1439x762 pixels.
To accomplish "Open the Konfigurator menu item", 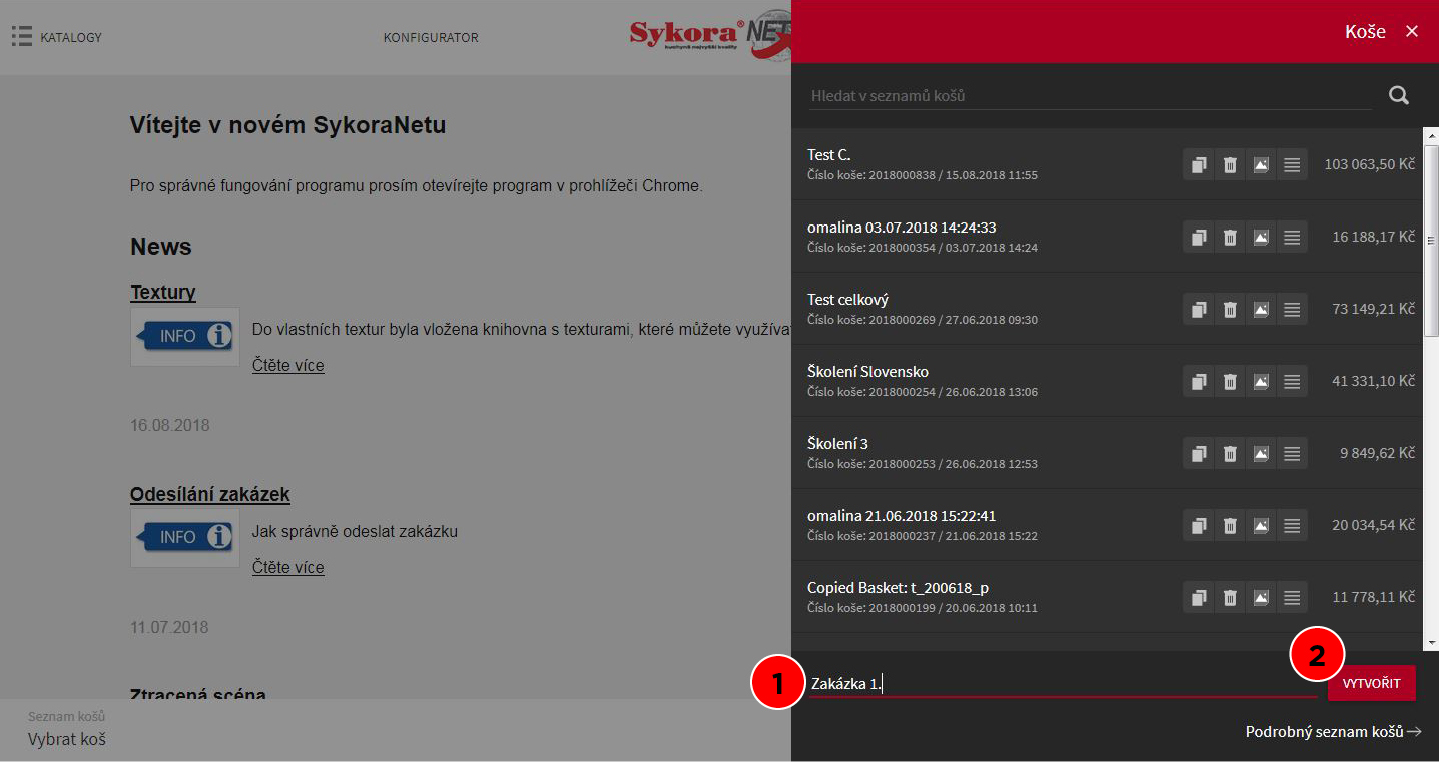I will pyautogui.click(x=431, y=38).
